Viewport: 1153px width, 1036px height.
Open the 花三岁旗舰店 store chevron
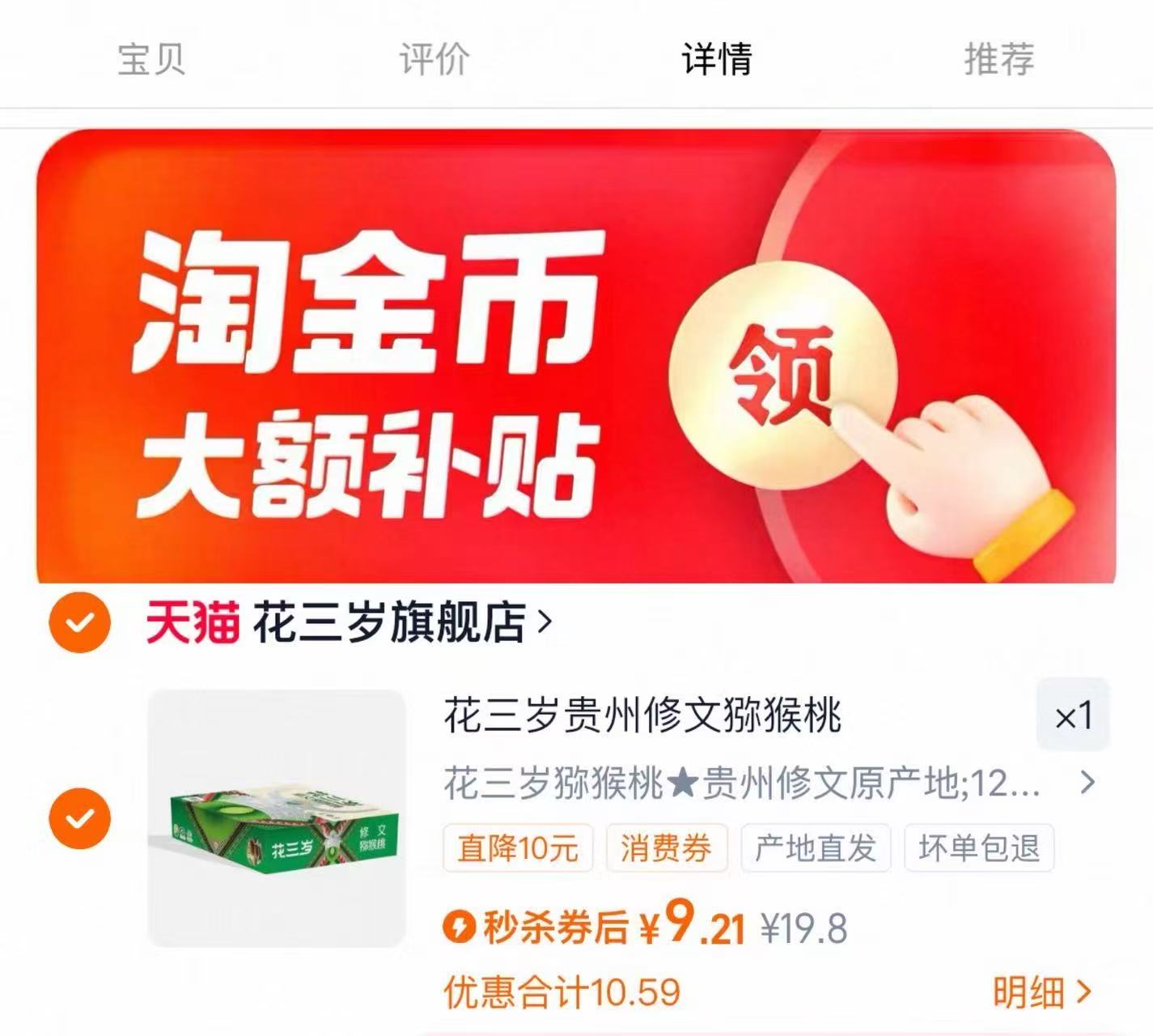(x=545, y=622)
